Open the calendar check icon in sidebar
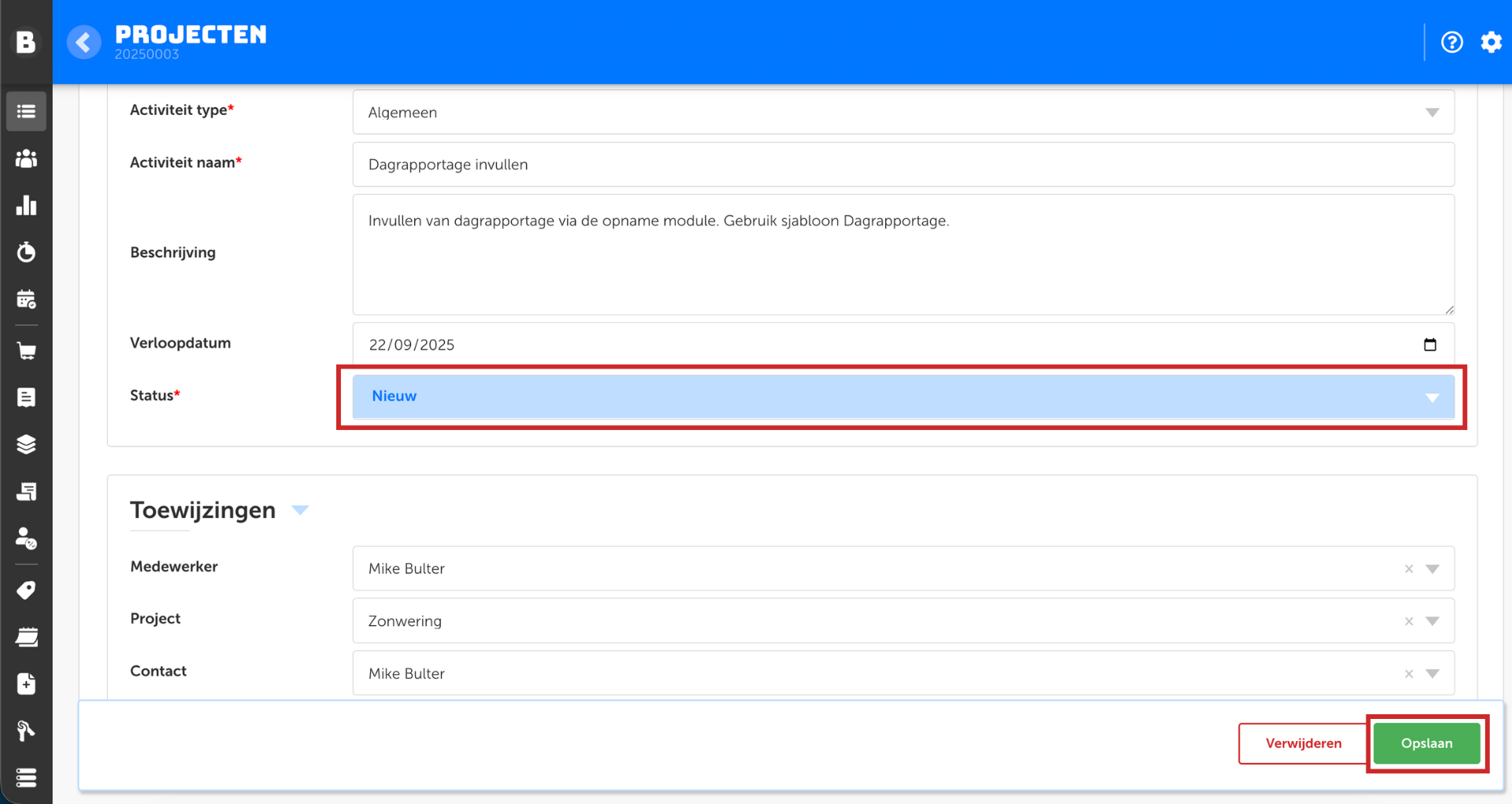1512x804 pixels. (26, 299)
